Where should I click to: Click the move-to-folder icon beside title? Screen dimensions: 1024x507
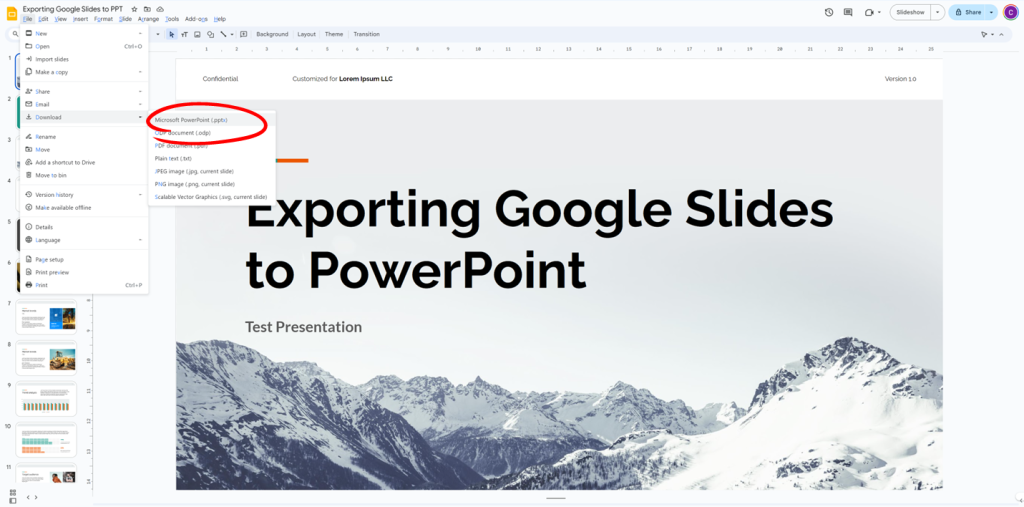click(147, 10)
